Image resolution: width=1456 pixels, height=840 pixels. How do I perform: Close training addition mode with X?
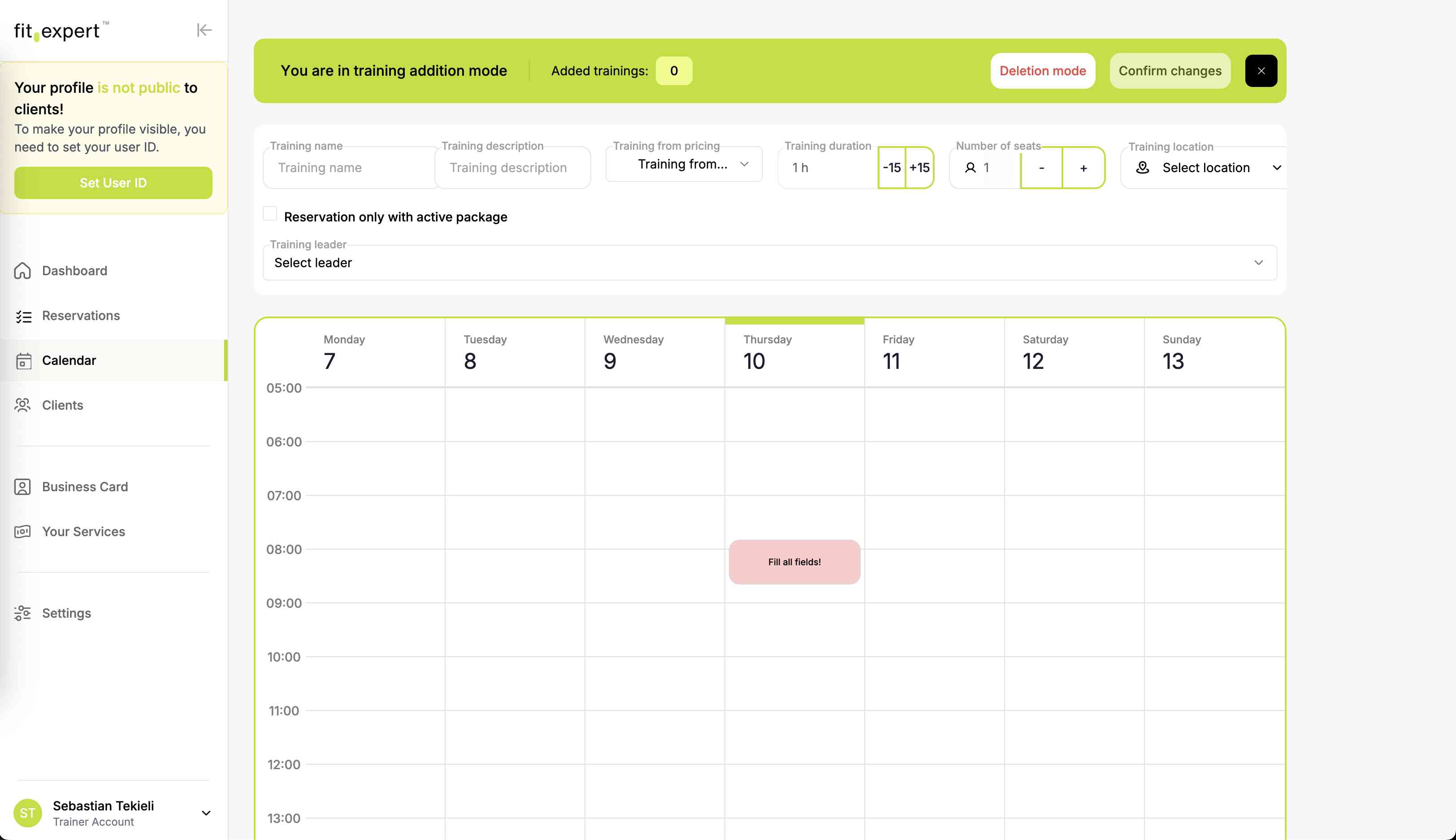(x=1261, y=71)
